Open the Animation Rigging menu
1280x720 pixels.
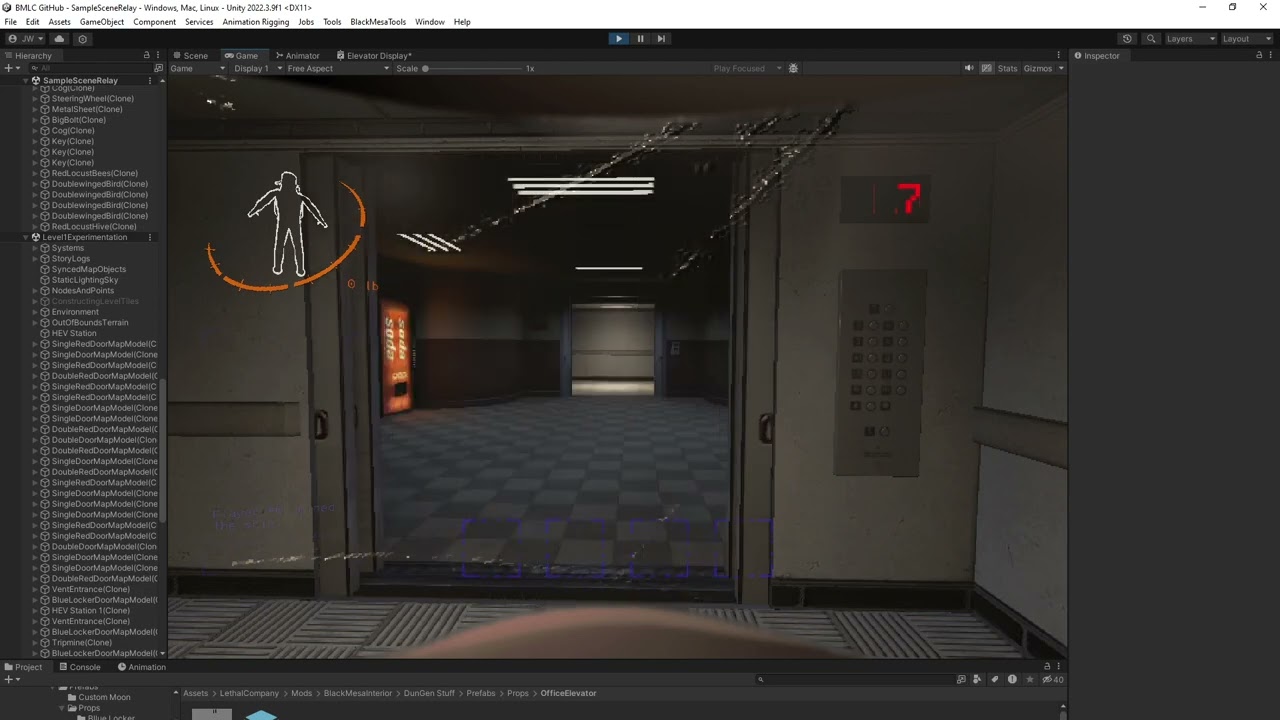click(x=256, y=21)
